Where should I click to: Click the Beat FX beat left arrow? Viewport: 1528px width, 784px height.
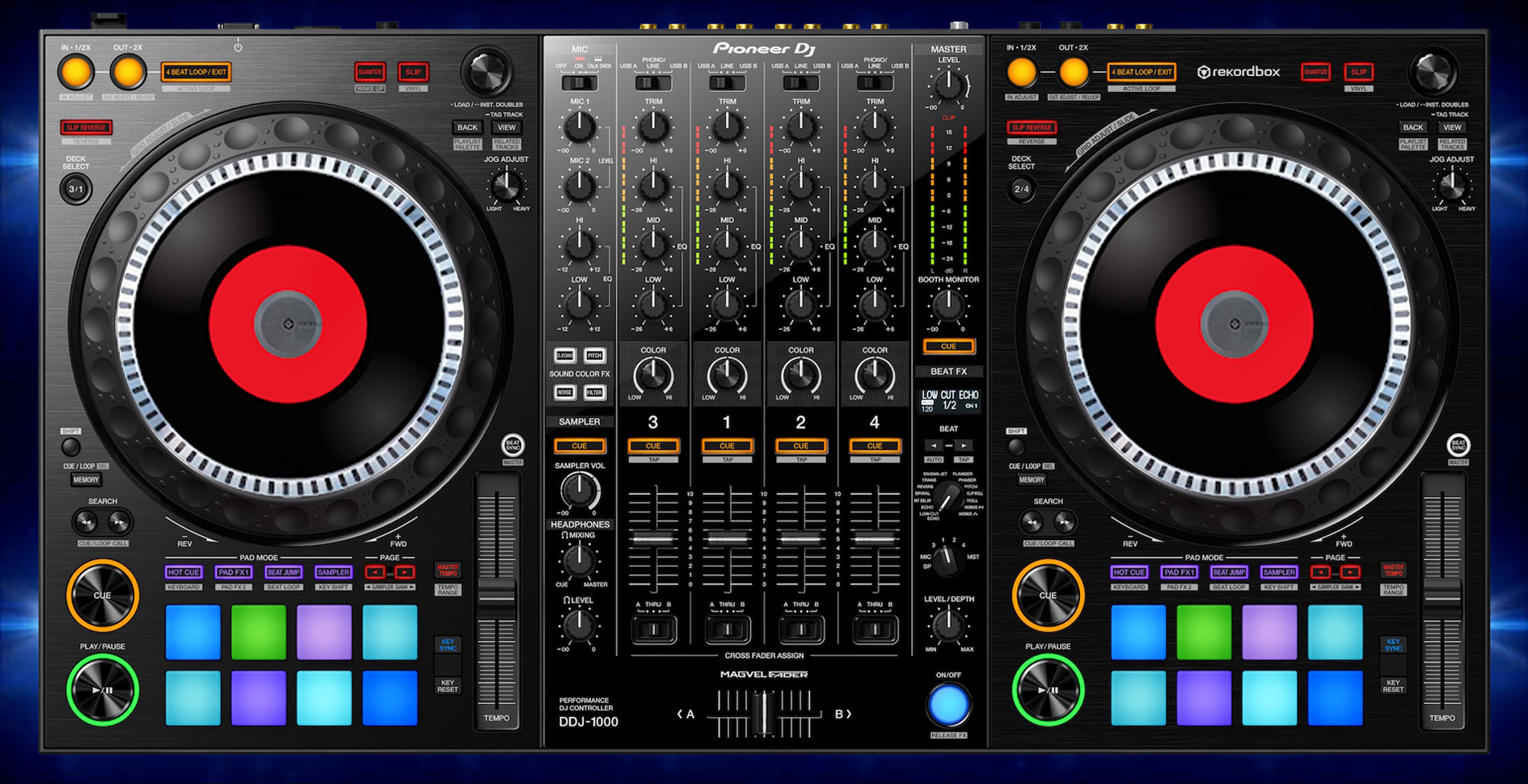tap(934, 445)
